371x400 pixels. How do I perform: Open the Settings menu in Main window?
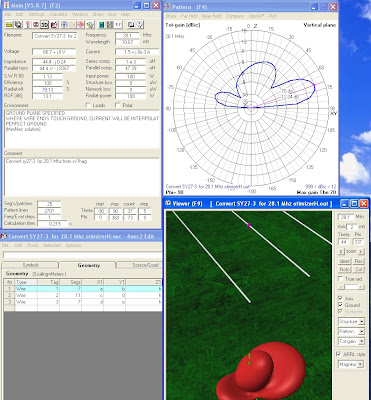click(x=36, y=14)
